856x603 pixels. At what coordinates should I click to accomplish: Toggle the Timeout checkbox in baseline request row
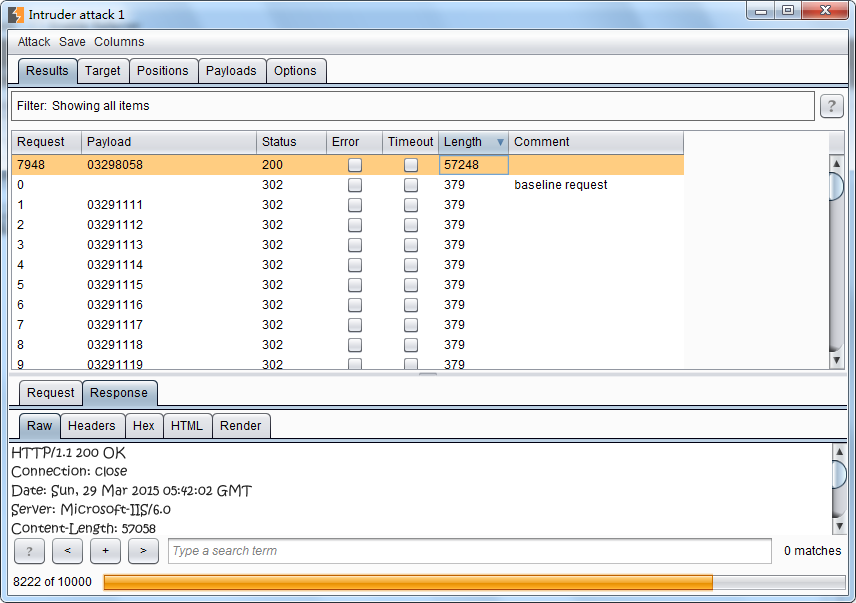coord(411,185)
